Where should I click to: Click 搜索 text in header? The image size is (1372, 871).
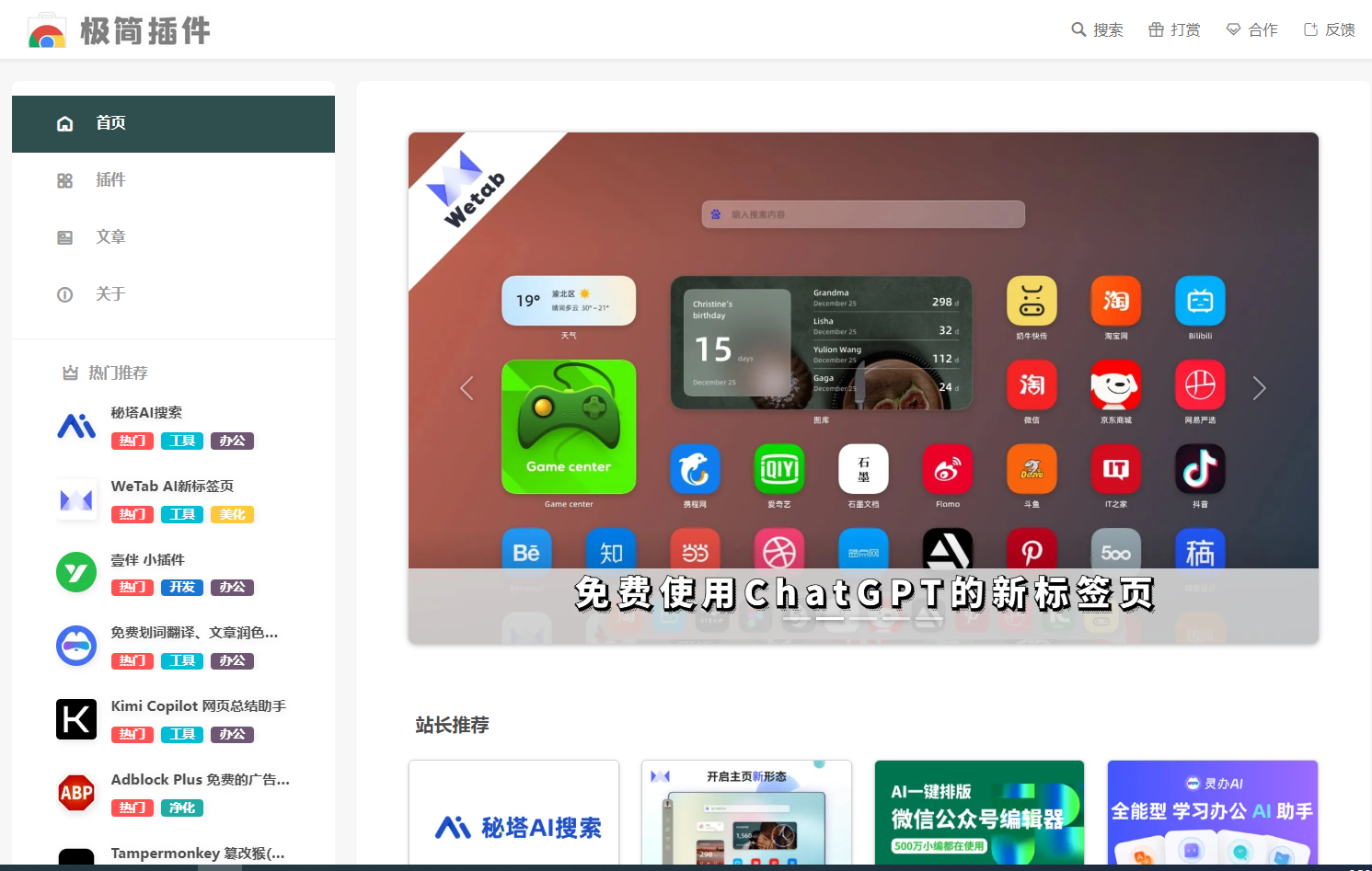[1108, 29]
